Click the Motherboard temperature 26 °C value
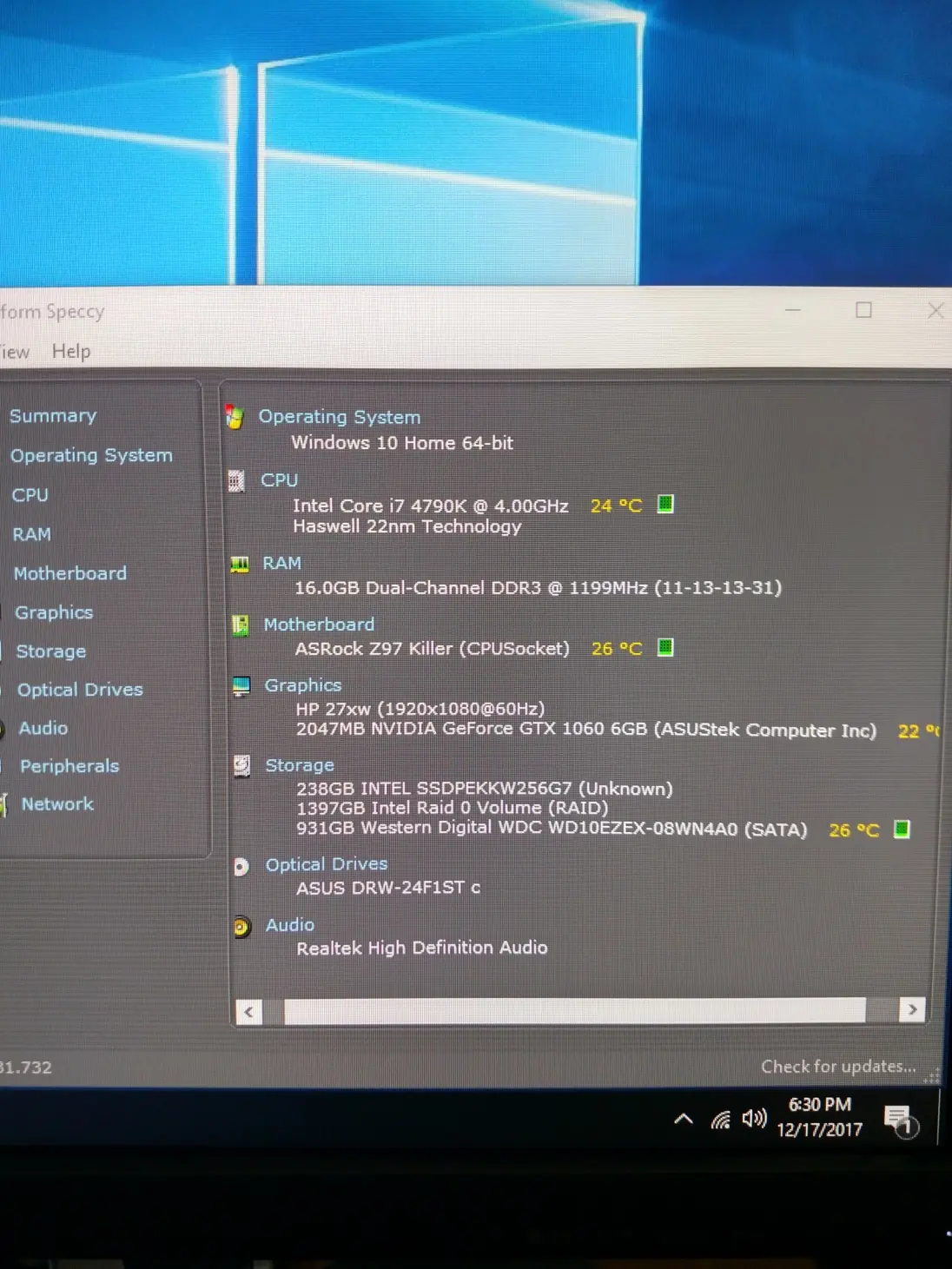 617,649
